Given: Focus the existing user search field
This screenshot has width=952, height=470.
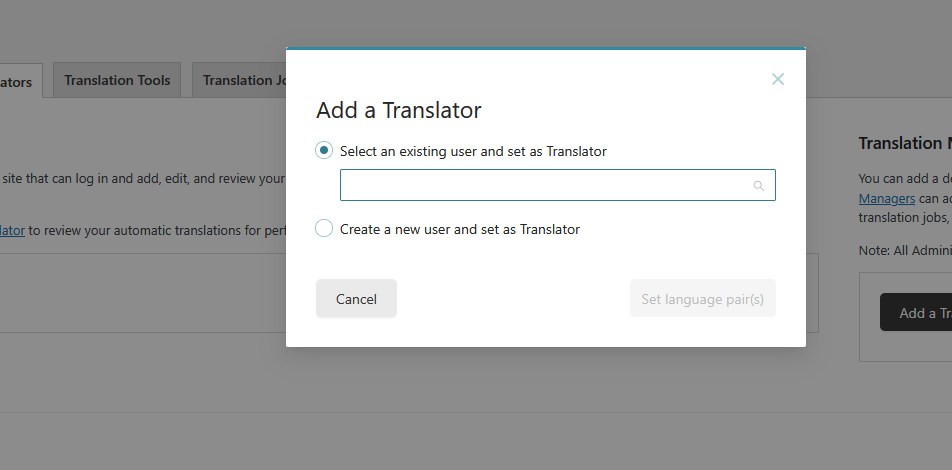Looking at the screenshot, I should coord(545,185).
